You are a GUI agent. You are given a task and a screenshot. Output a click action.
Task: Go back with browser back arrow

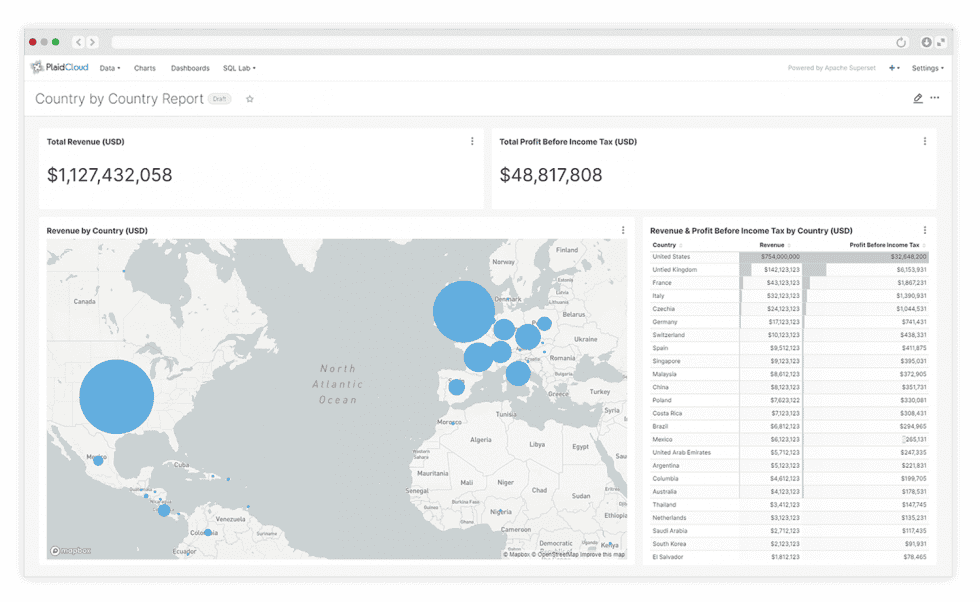pos(78,42)
